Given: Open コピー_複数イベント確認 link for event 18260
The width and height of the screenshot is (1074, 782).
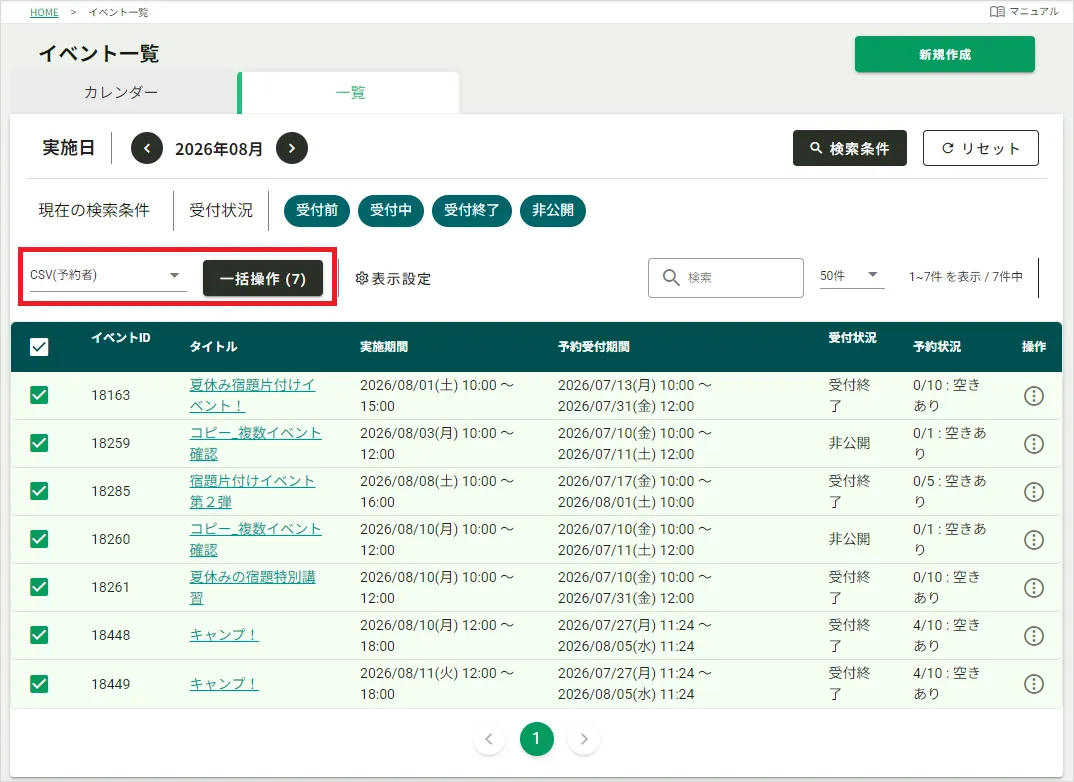Looking at the screenshot, I should (255, 539).
